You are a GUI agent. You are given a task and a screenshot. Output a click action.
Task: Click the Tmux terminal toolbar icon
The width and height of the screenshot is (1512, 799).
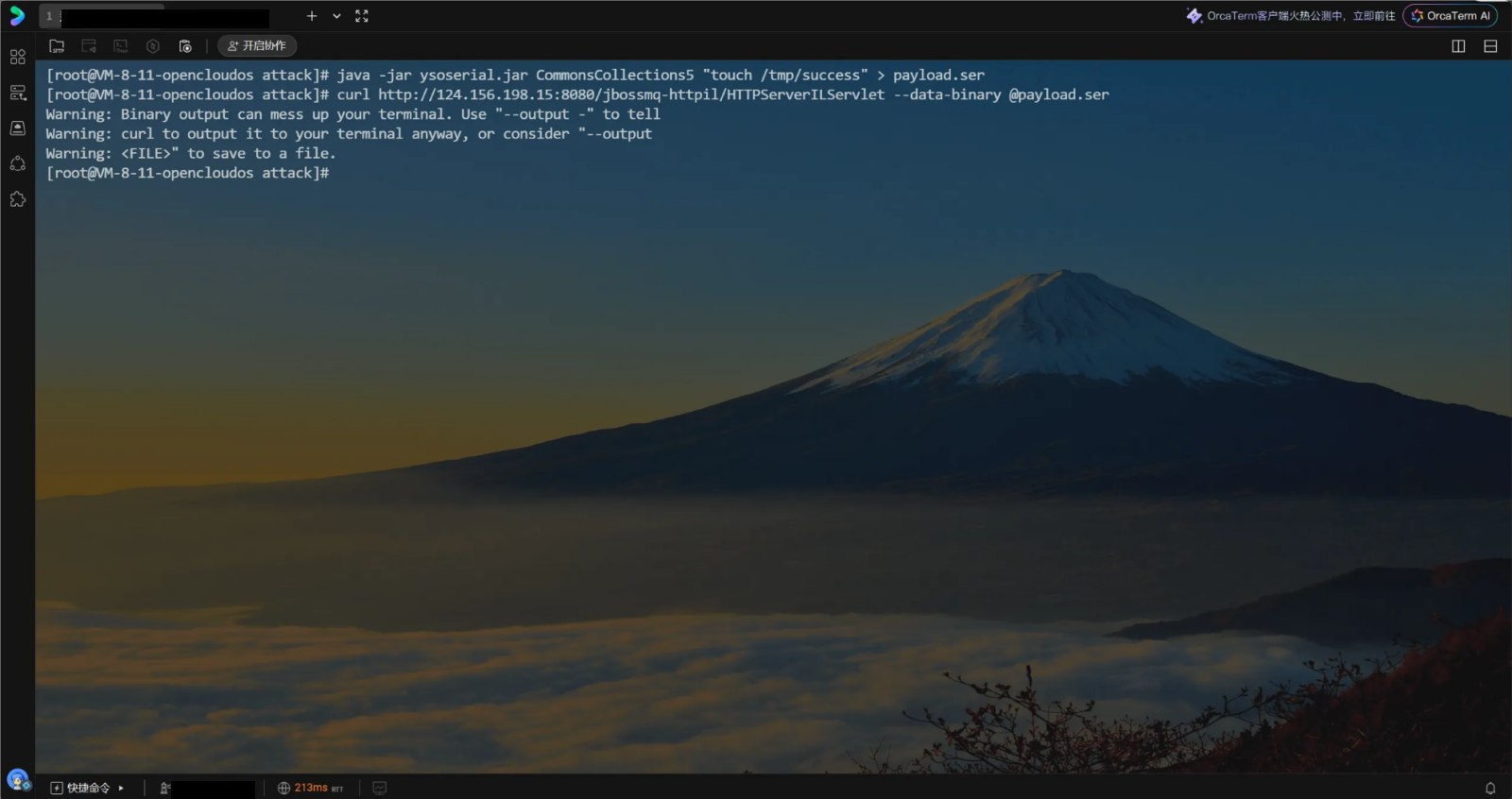[121, 45]
